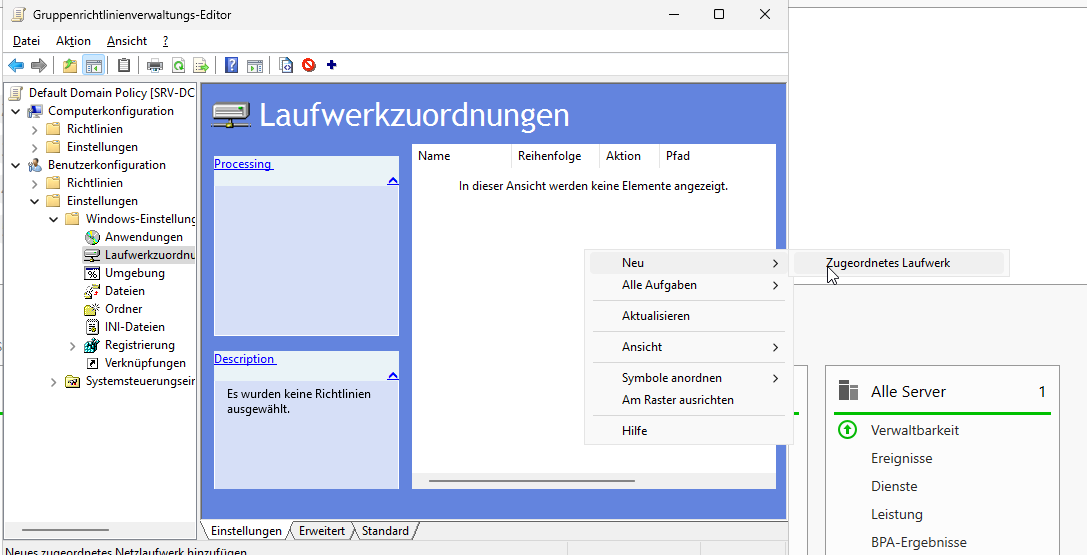The width and height of the screenshot is (1087, 555).
Task: Click the export list toolbar icon
Action: click(201, 66)
